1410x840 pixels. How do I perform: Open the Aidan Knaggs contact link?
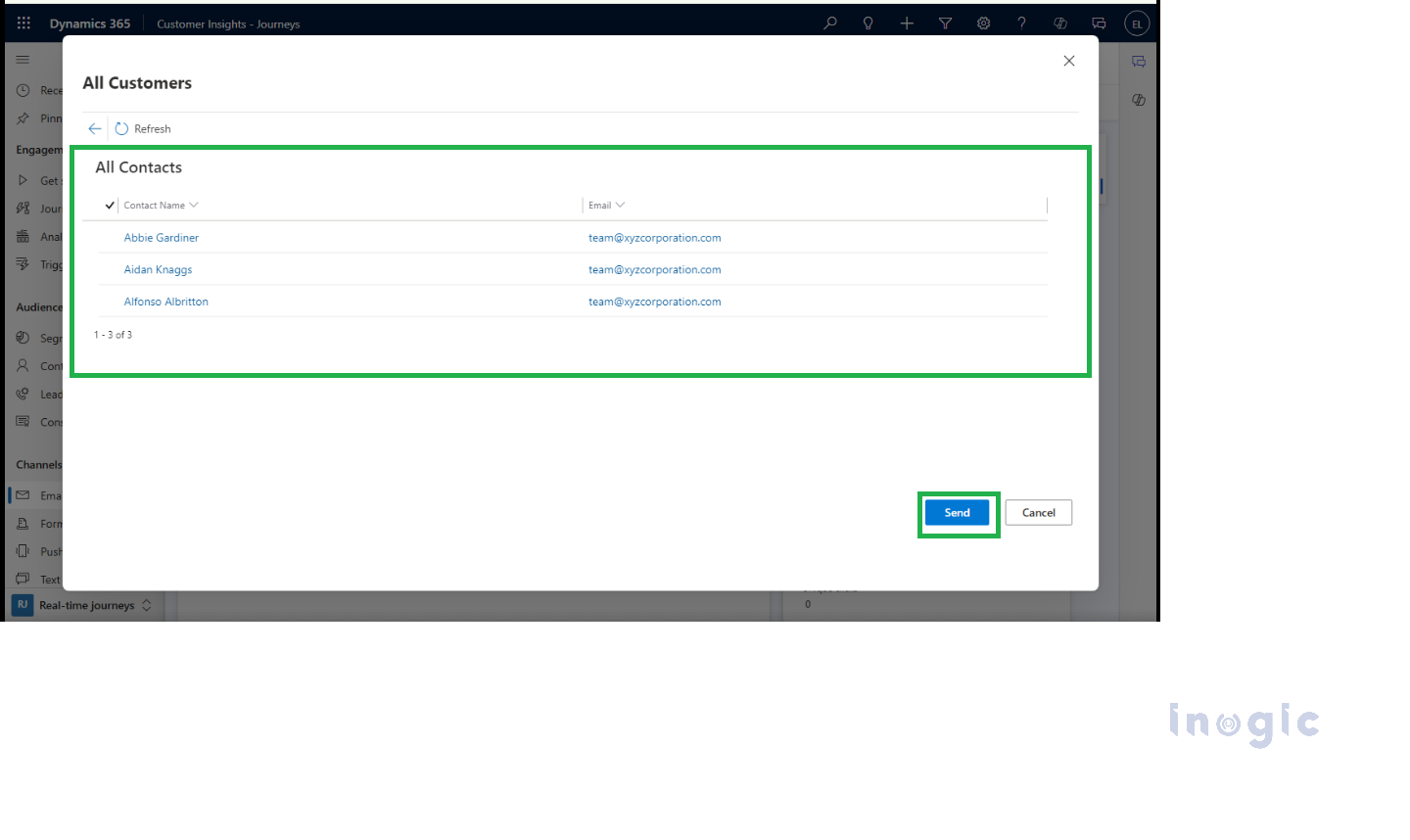click(x=158, y=270)
